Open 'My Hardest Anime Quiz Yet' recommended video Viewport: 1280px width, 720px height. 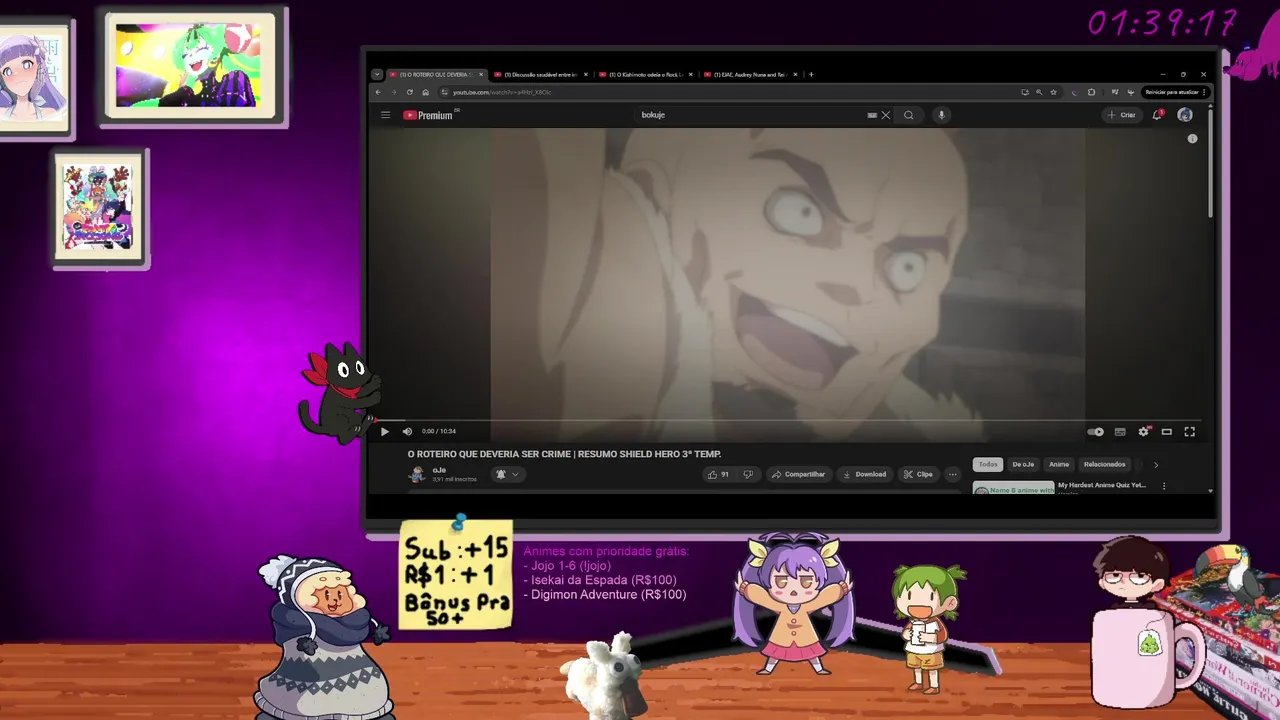(1102, 485)
